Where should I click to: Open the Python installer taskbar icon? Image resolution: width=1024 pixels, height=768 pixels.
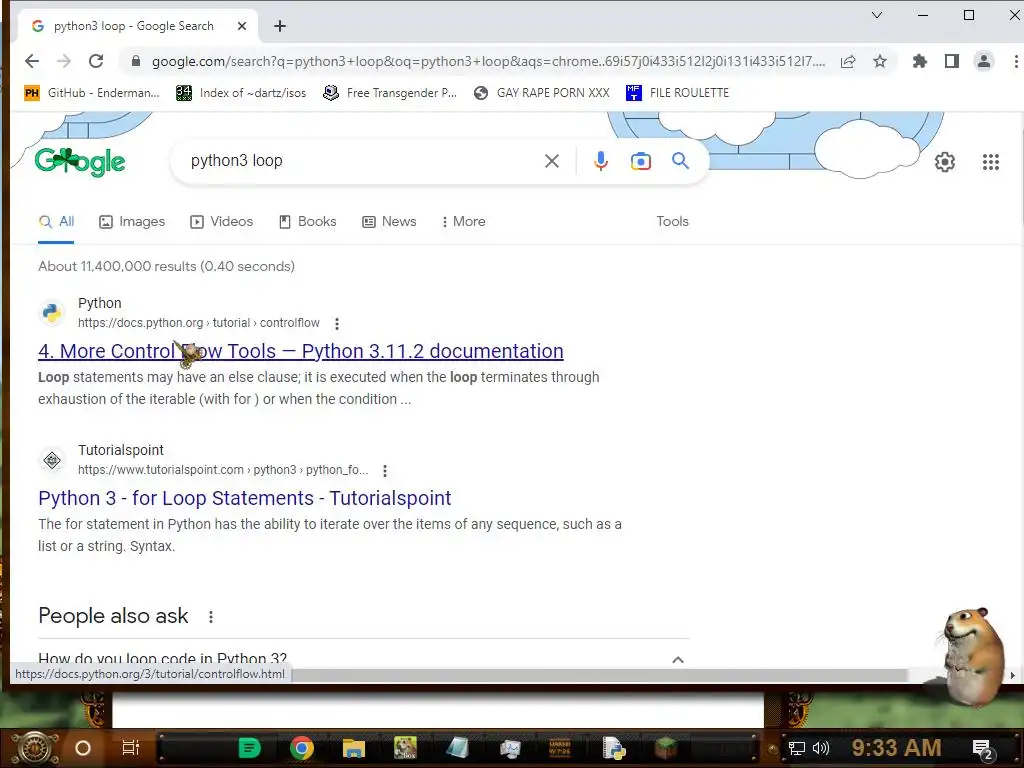(614, 748)
